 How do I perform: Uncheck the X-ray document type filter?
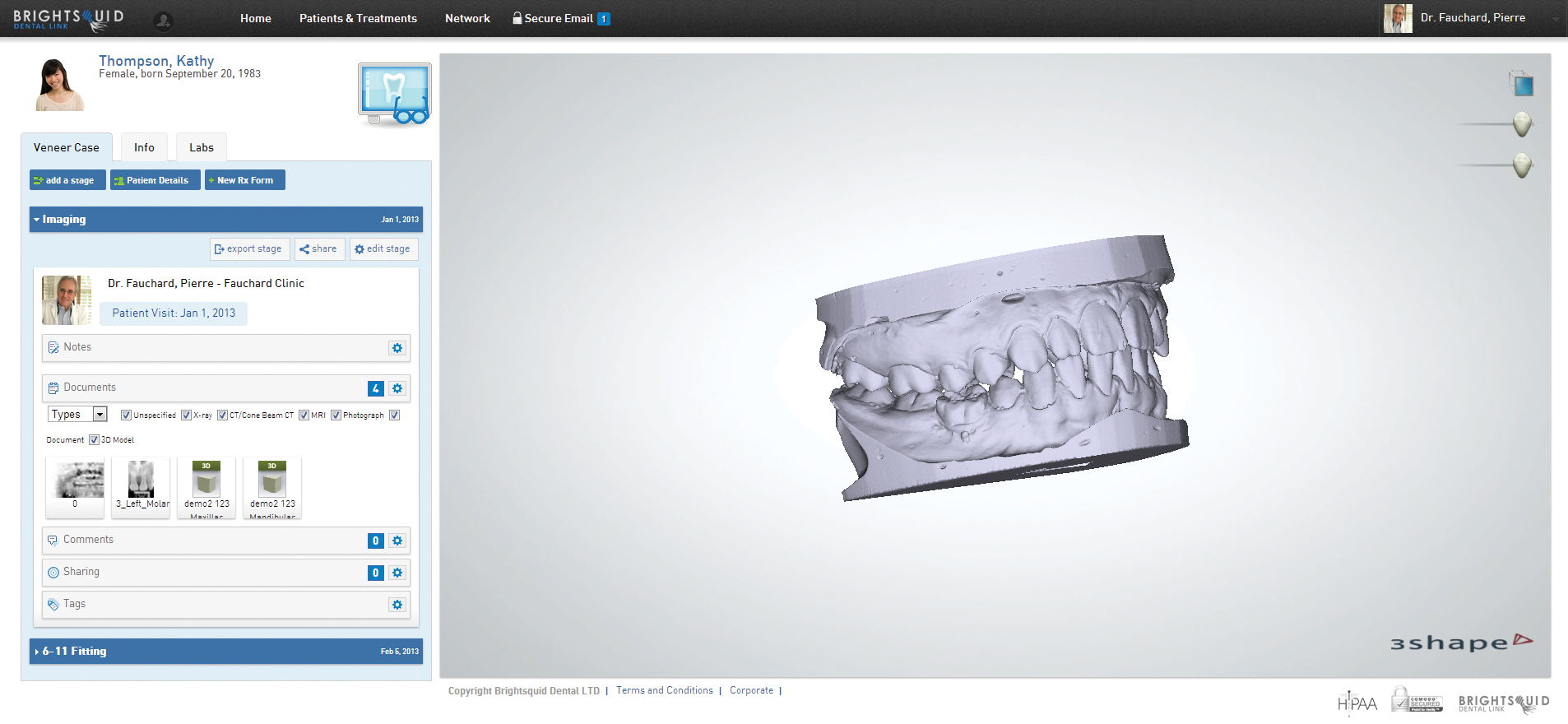(187, 415)
